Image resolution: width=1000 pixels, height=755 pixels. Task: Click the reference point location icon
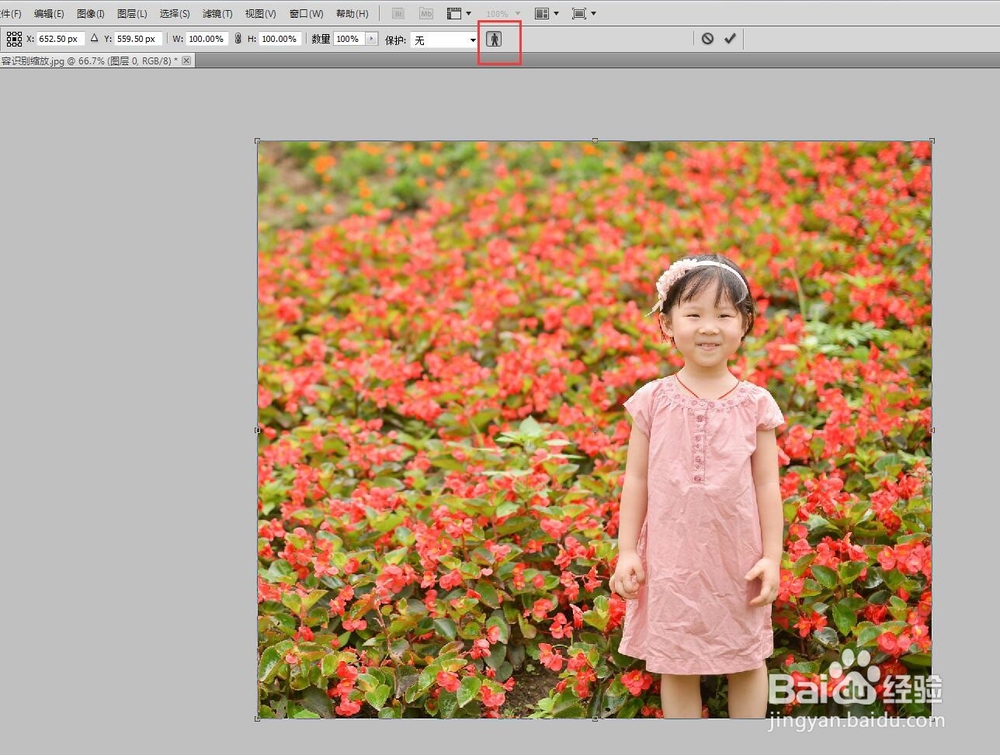[14, 39]
